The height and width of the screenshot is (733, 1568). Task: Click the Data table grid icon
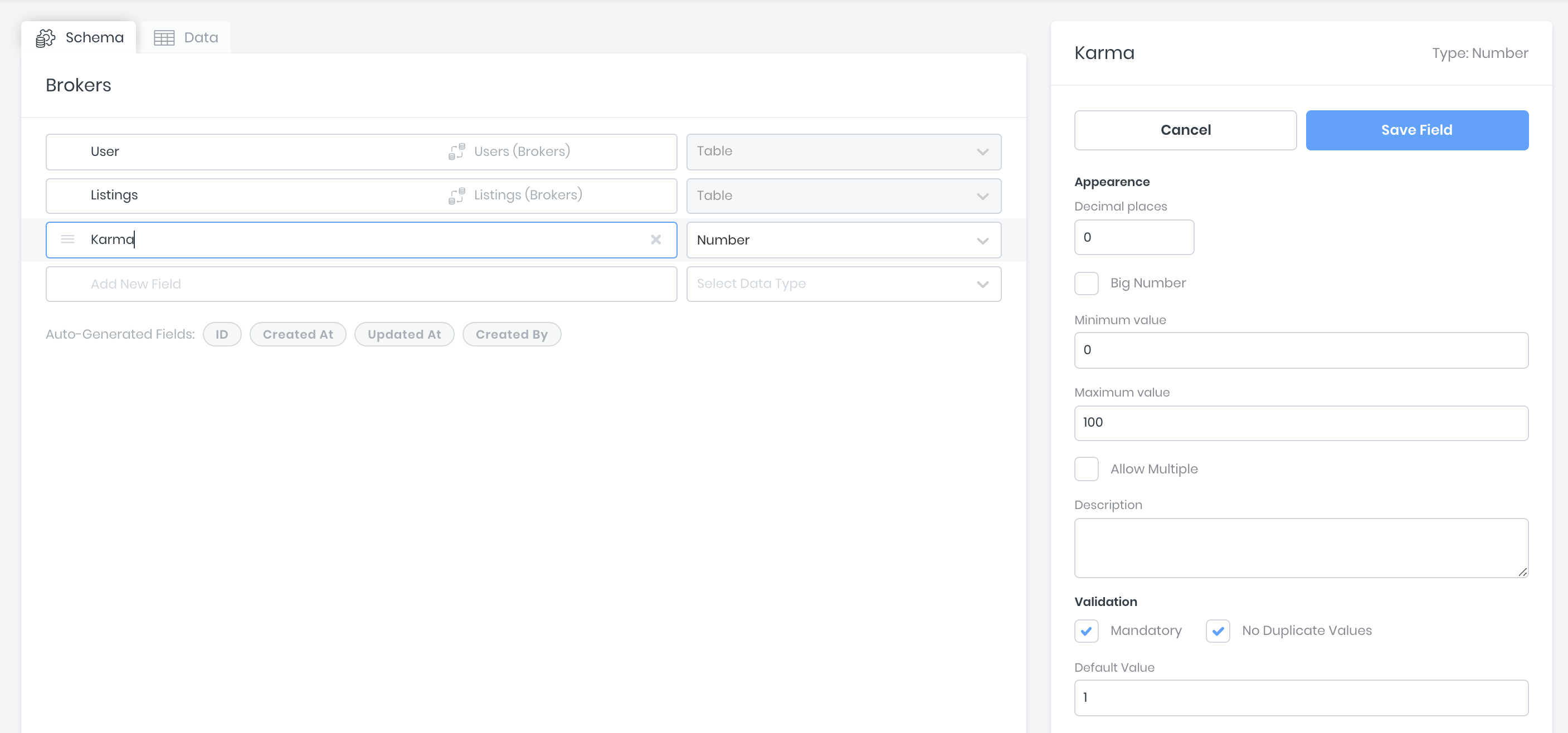[x=164, y=38]
